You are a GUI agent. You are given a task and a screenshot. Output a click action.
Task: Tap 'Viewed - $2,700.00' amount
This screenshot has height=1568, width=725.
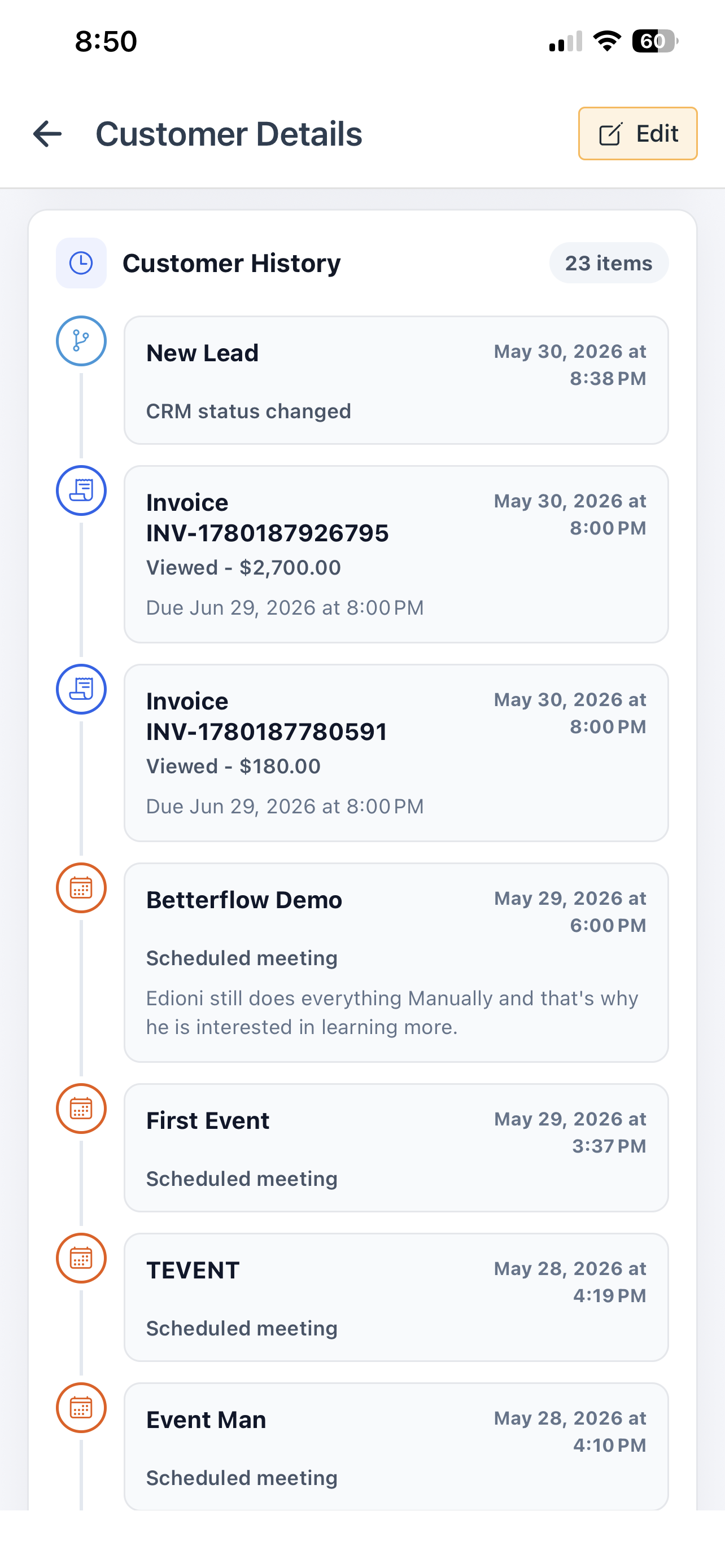click(243, 568)
